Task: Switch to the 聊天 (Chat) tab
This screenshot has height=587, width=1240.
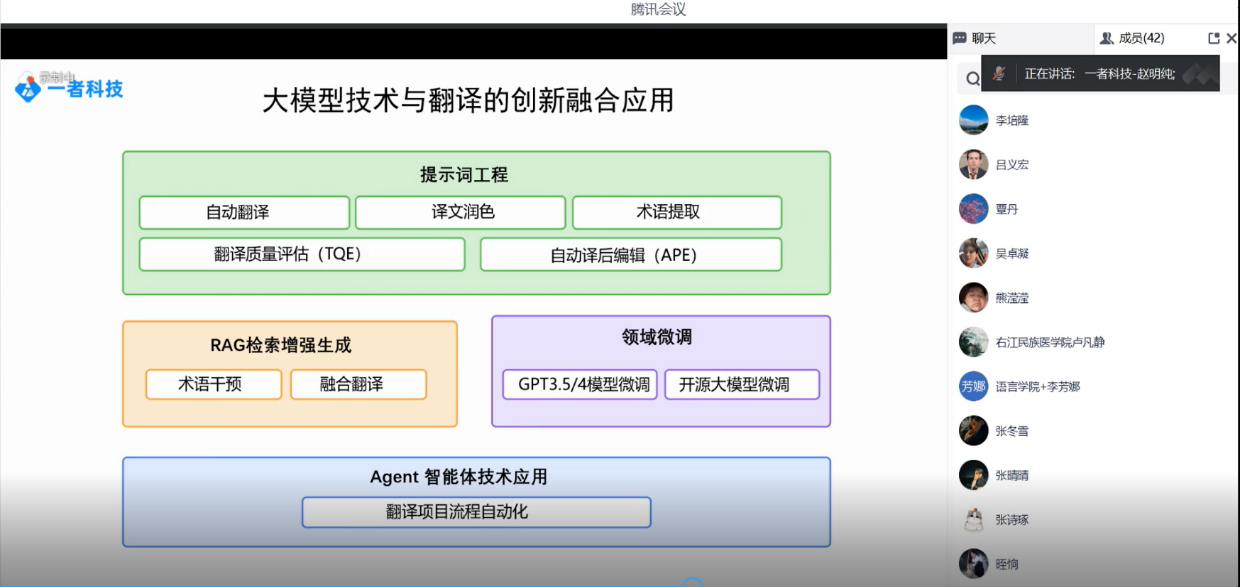Action: coord(975,38)
